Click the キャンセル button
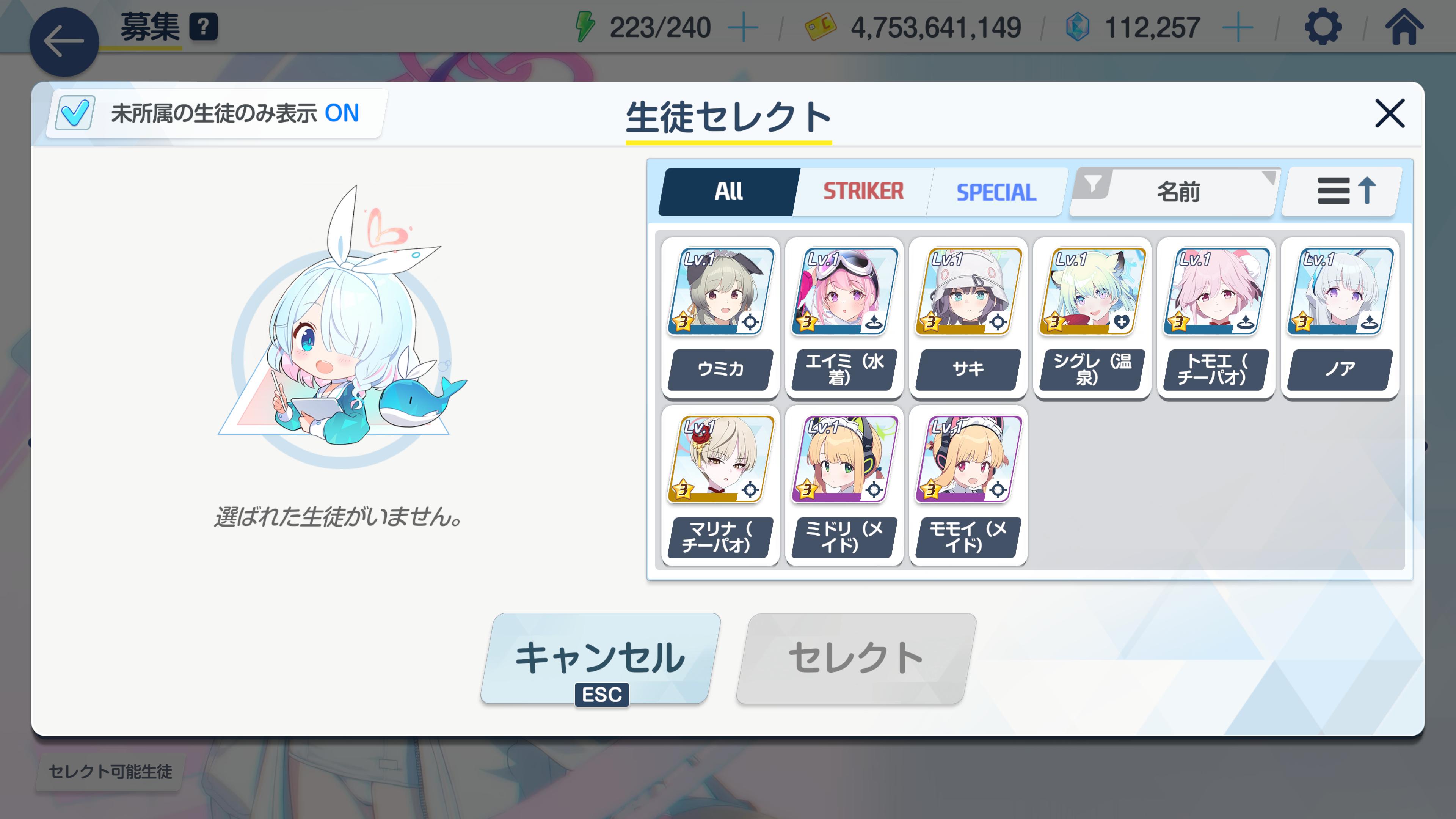 tap(600, 659)
